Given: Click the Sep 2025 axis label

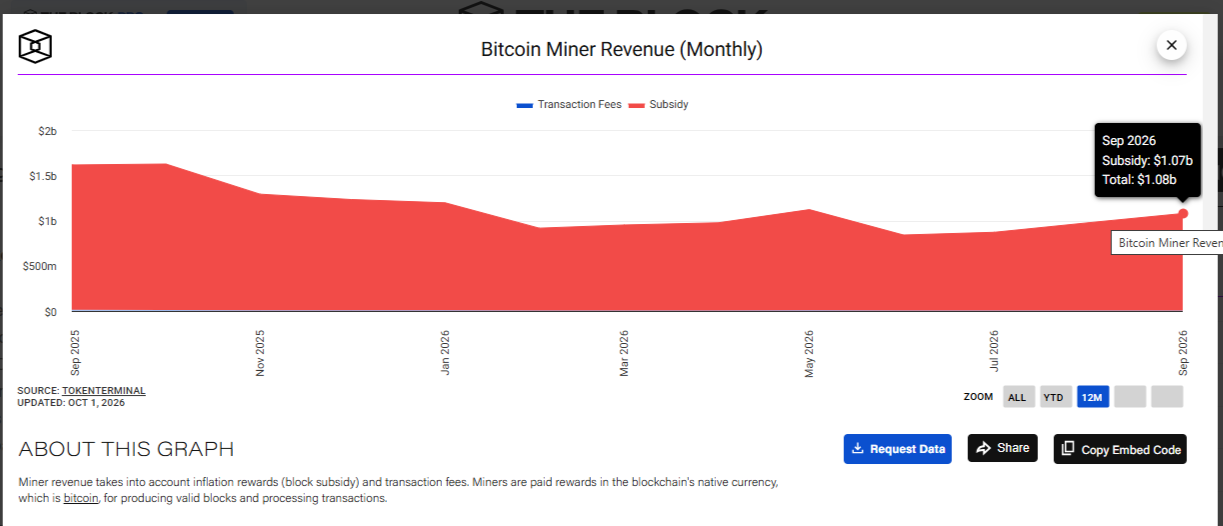Looking at the screenshot, I should pyautogui.click(x=75, y=353).
